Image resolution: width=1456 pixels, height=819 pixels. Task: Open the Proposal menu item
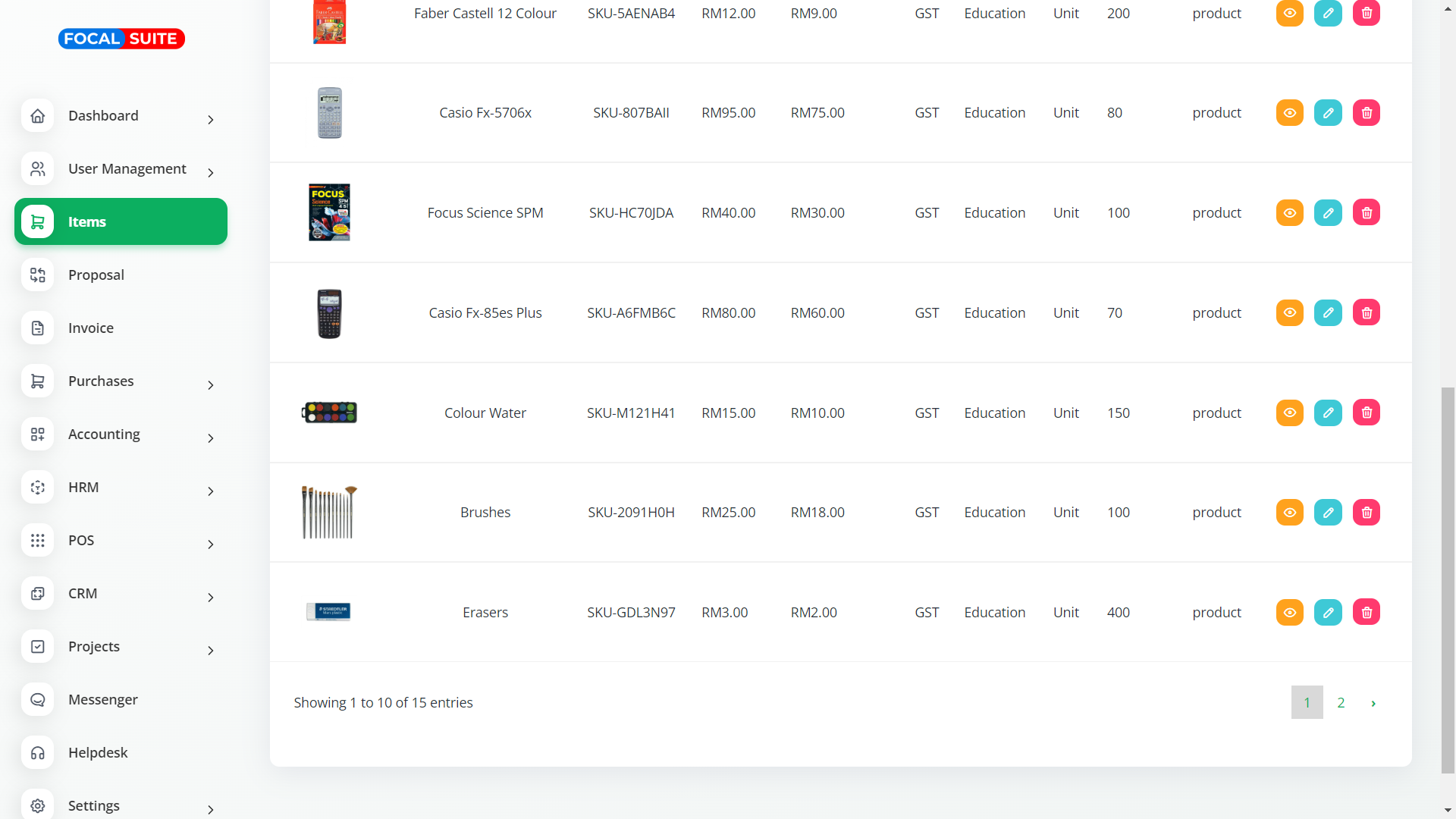coord(96,275)
